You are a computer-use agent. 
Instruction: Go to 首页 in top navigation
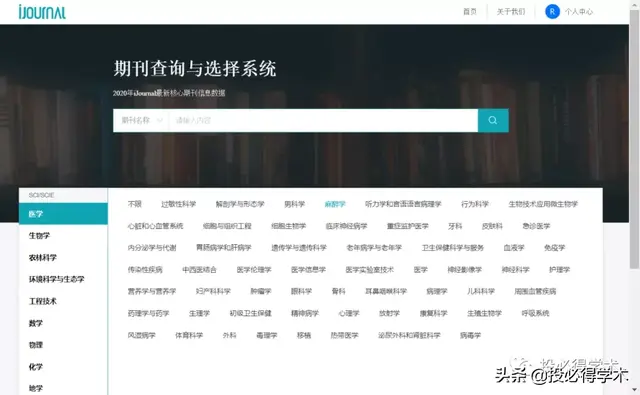[x=469, y=11]
